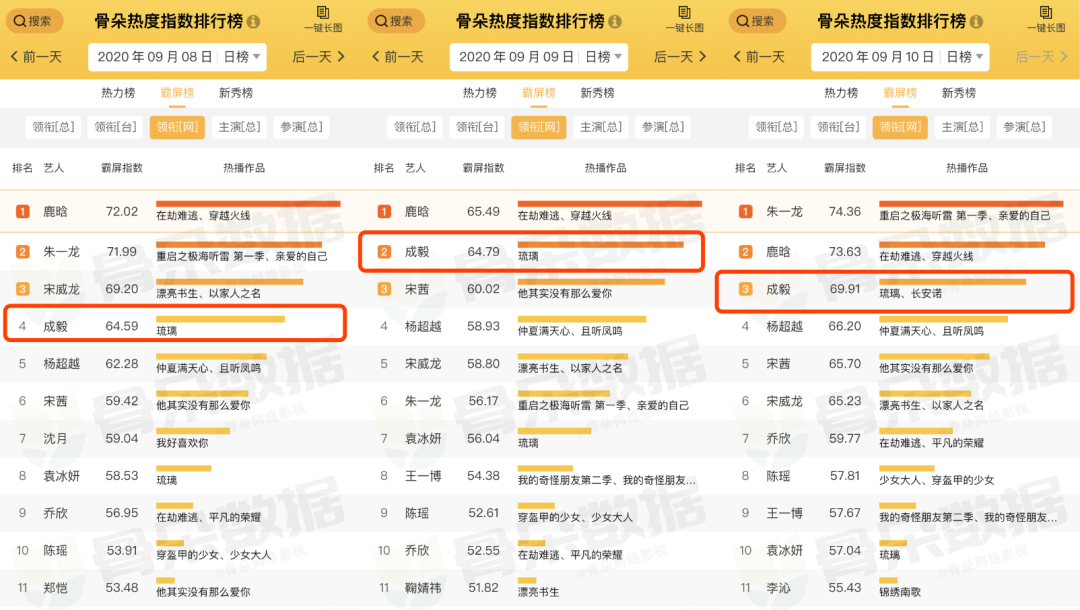The image size is (1080, 610).
Task: Select 霸屏榜 tab in 09月09日 panel
Action: [x=539, y=93]
